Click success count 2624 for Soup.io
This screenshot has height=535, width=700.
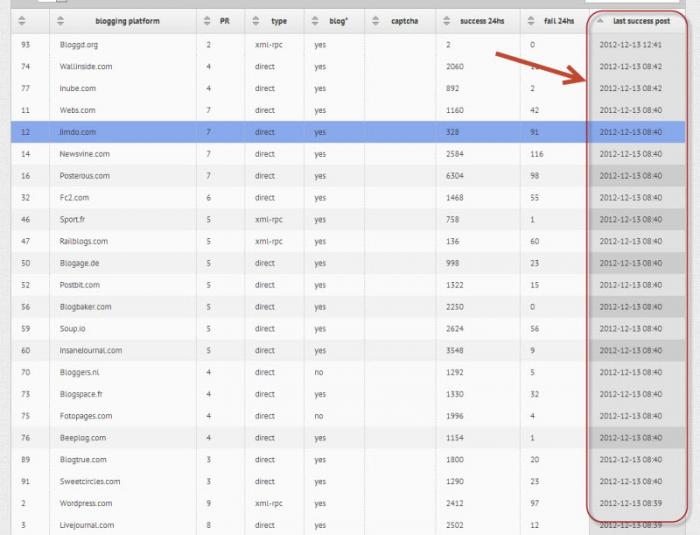(x=454, y=329)
